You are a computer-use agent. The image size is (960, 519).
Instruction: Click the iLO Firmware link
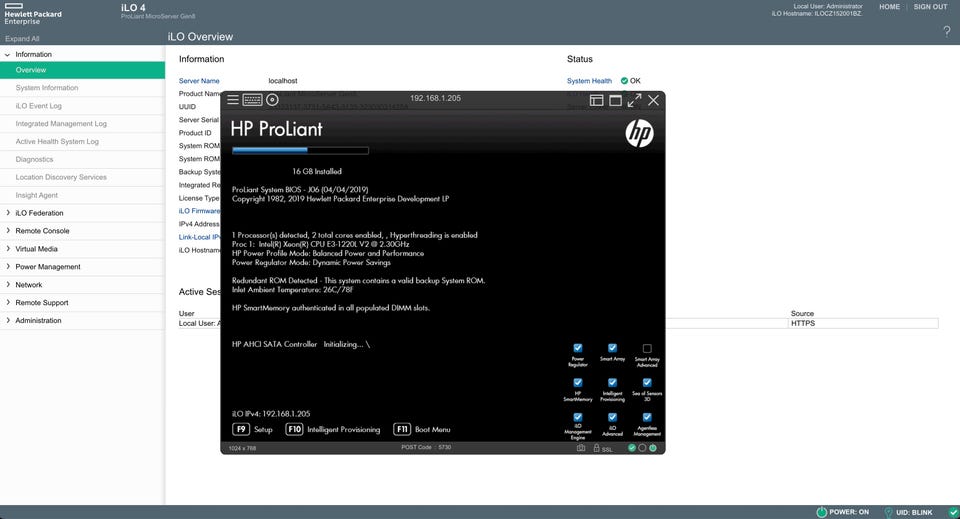click(x=199, y=211)
